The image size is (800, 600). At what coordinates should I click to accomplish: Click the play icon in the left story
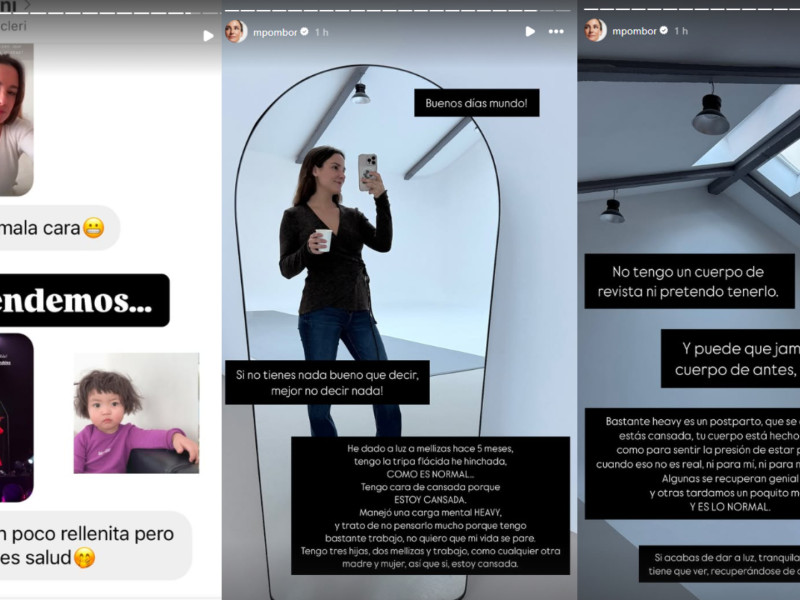point(208,35)
